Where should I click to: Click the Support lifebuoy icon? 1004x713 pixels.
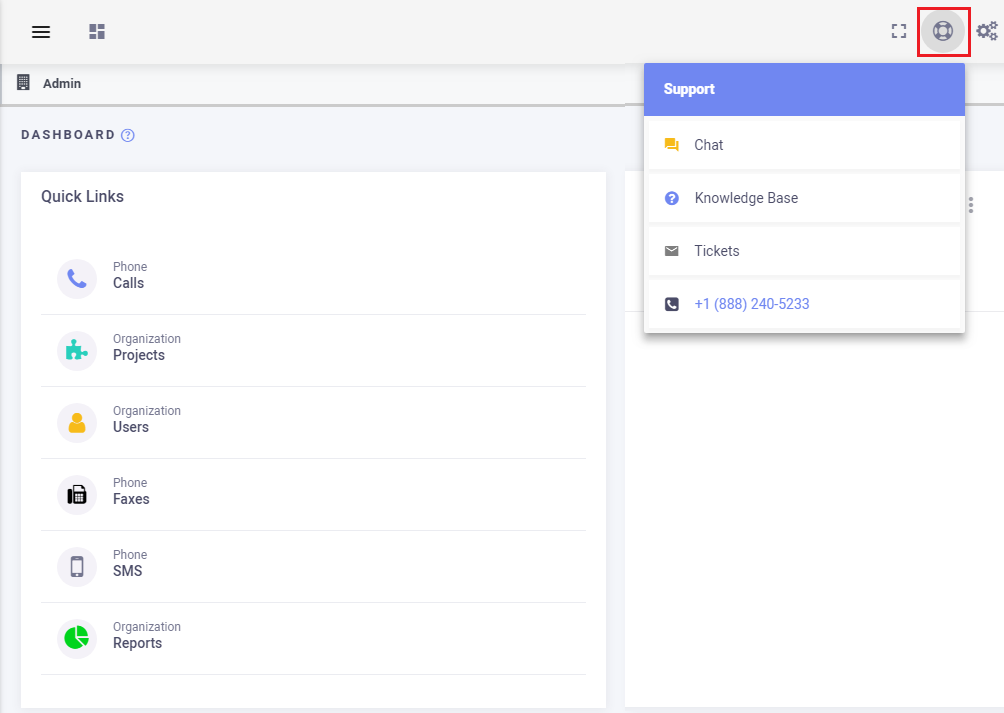942,31
